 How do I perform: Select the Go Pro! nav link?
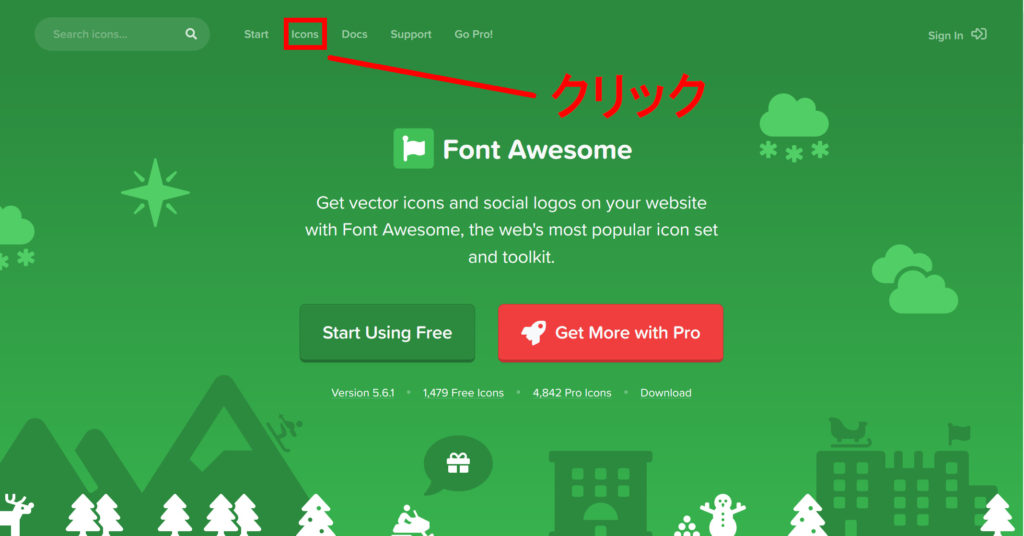[x=473, y=34]
